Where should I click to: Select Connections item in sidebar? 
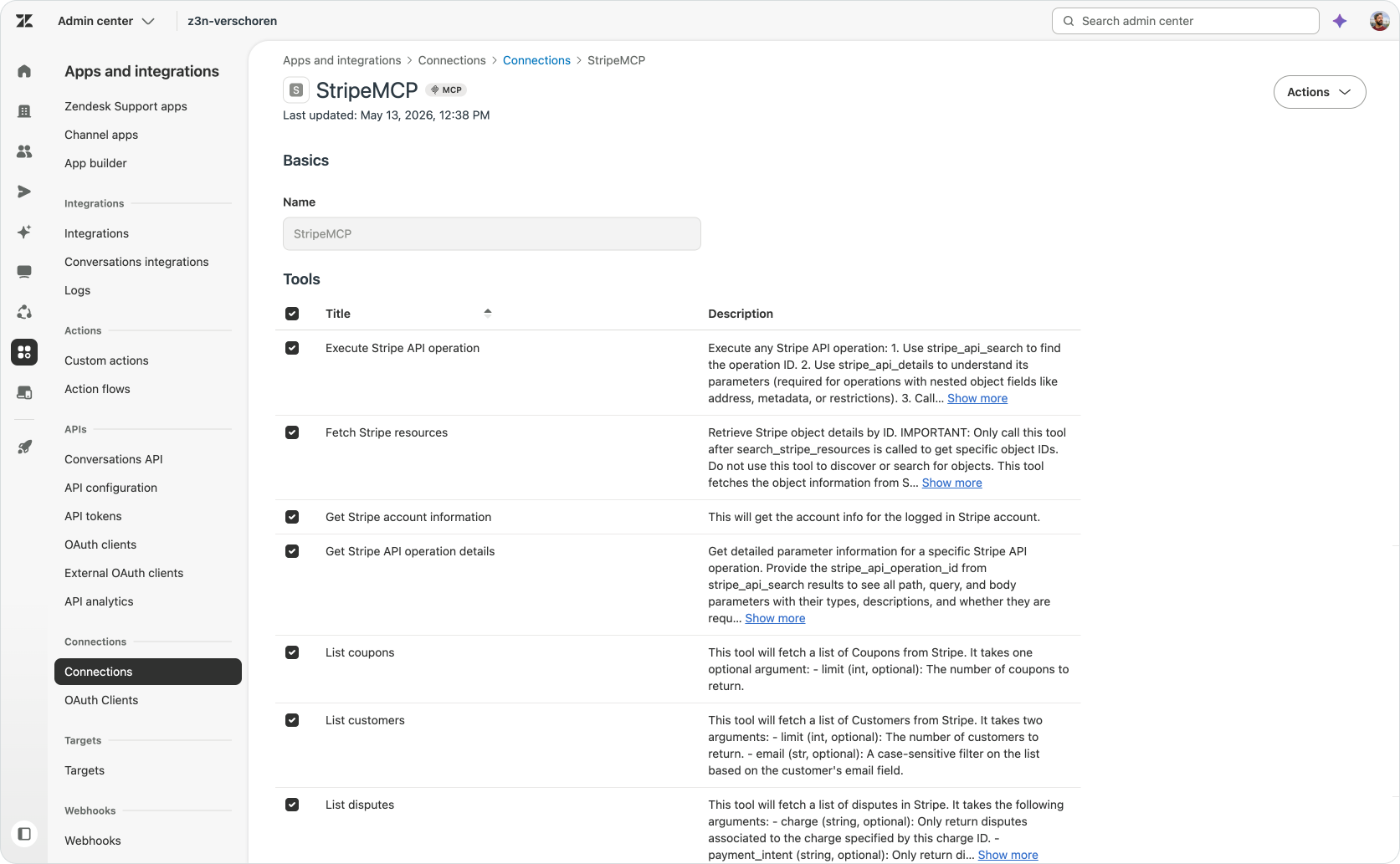[x=148, y=672]
